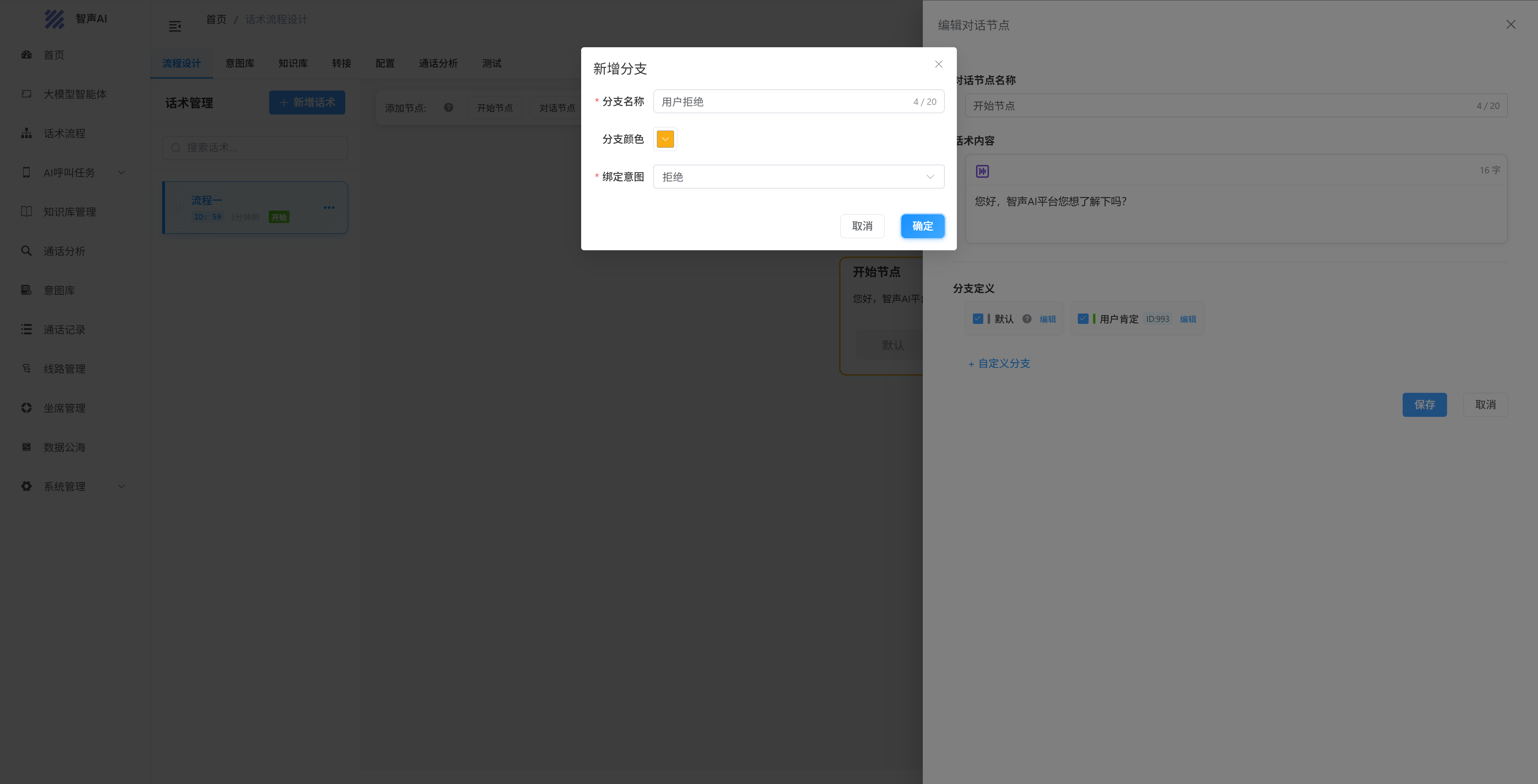
Task: Close the 新增分支 dialog with the X
Action: click(938, 64)
